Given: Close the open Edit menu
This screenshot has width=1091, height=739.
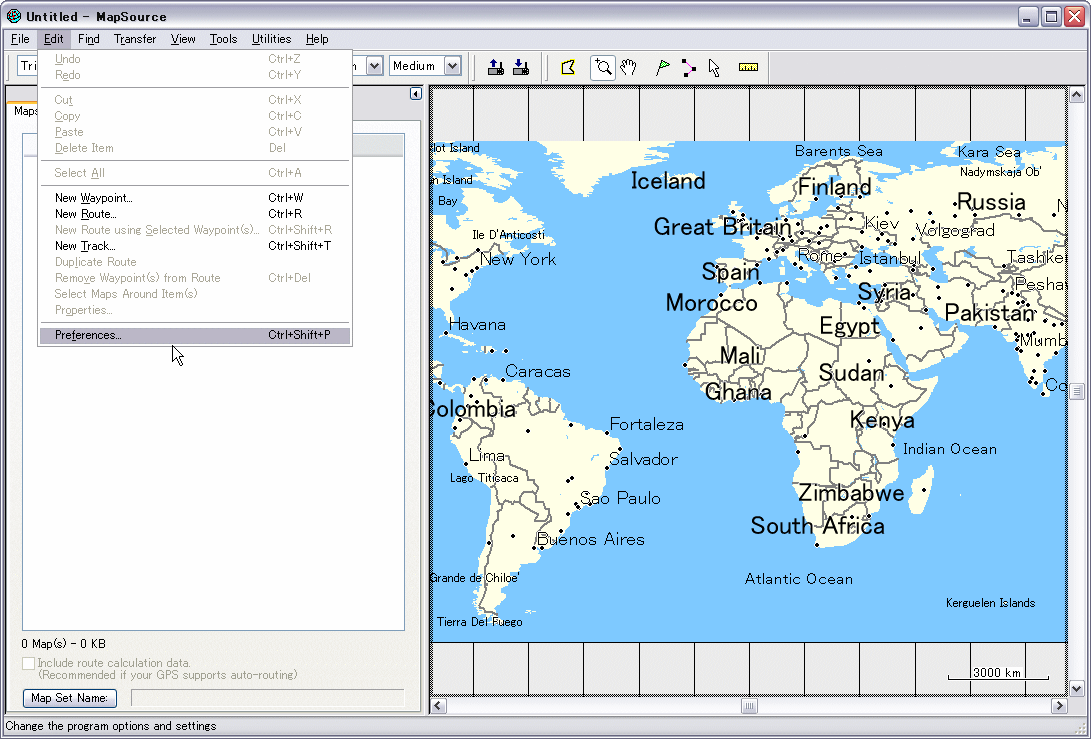Looking at the screenshot, I should tap(54, 39).
